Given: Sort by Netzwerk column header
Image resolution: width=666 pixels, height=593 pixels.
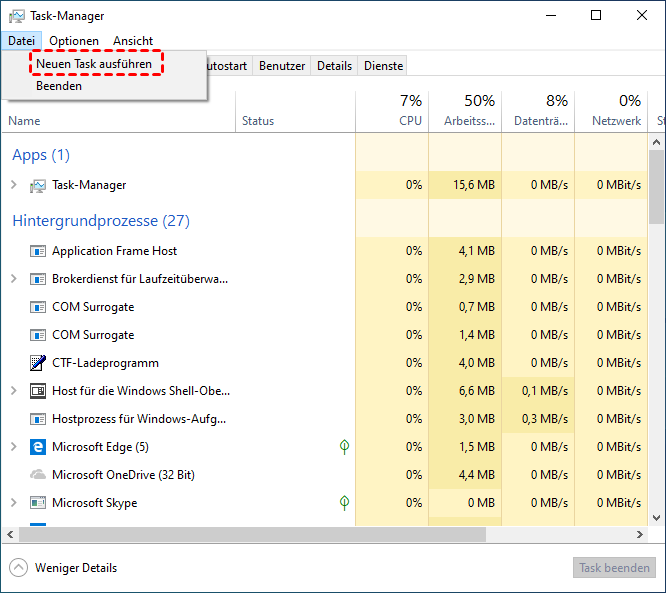Looking at the screenshot, I should click(611, 112).
